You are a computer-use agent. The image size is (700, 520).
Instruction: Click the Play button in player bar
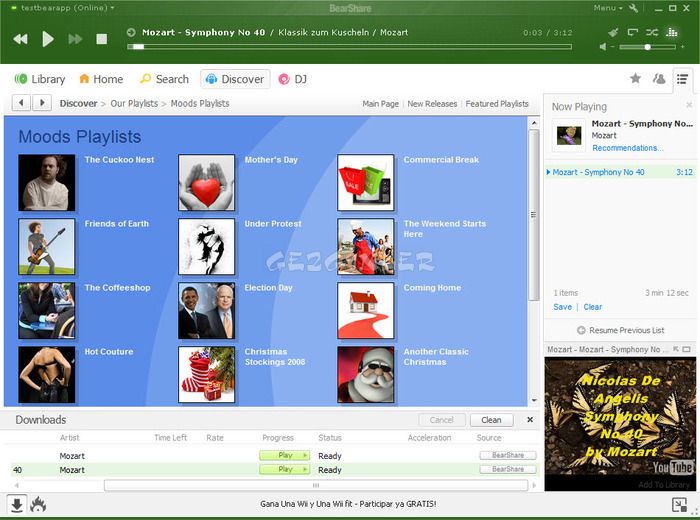pyautogui.click(x=48, y=39)
